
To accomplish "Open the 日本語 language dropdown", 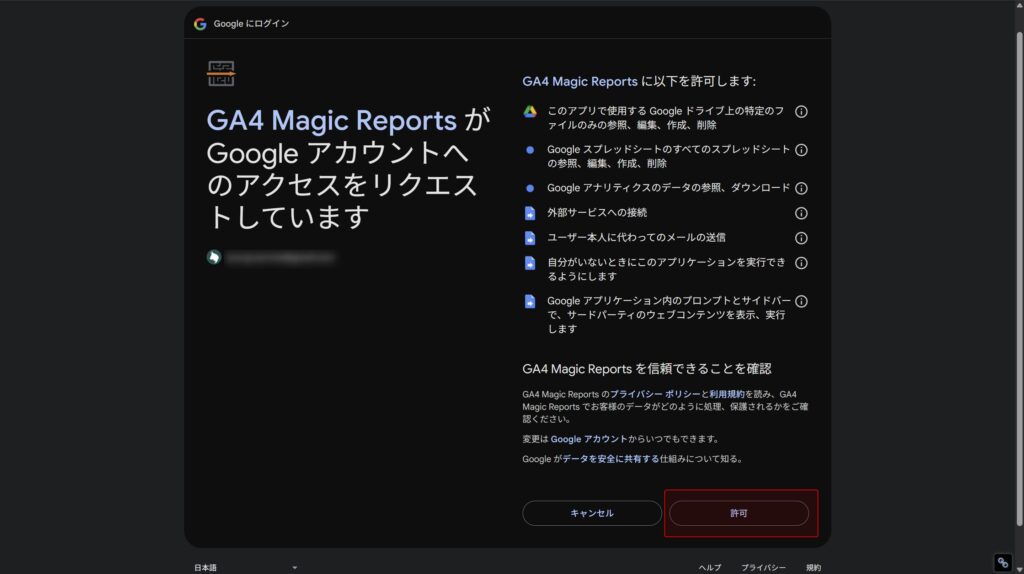I will tap(246, 567).
